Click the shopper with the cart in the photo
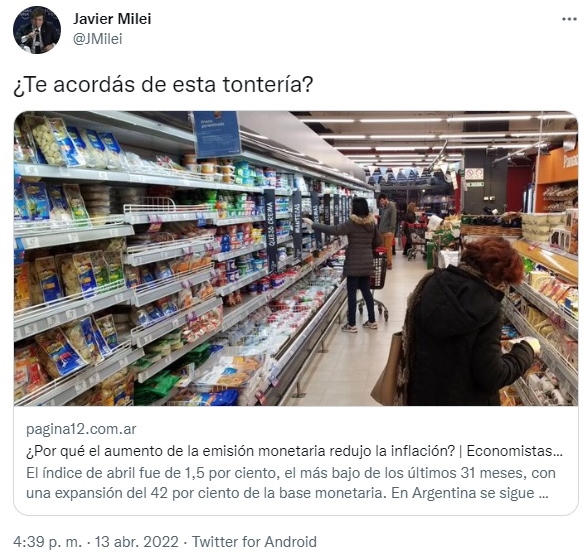Screen dimensions: 585x554 360,263
